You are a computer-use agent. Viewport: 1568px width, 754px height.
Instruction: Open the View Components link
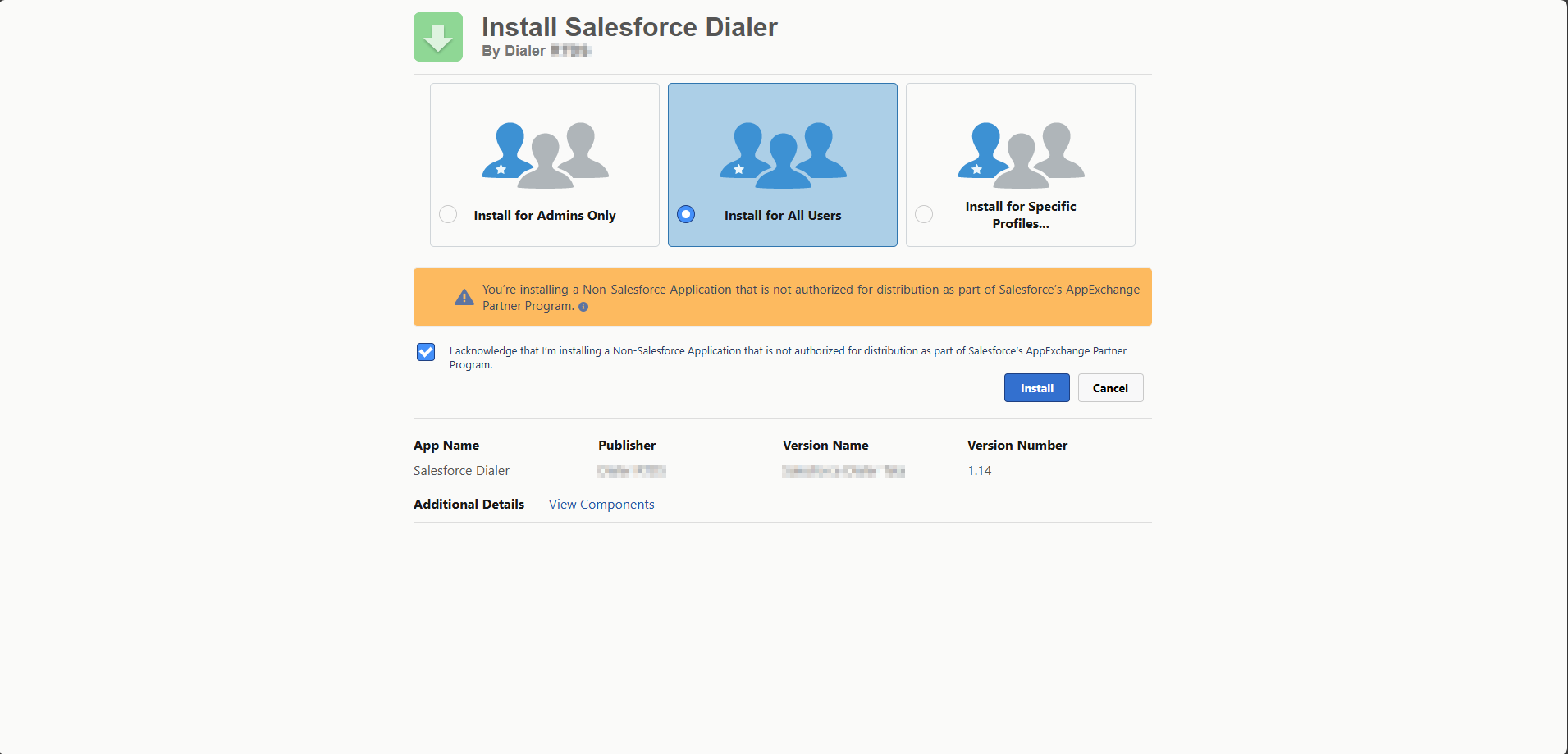tap(601, 504)
